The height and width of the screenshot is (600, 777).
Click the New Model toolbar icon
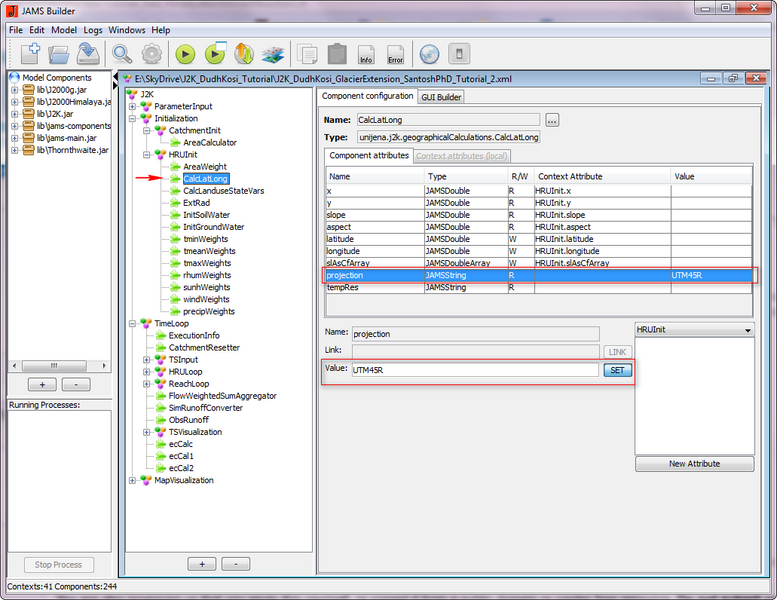tap(29, 54)
